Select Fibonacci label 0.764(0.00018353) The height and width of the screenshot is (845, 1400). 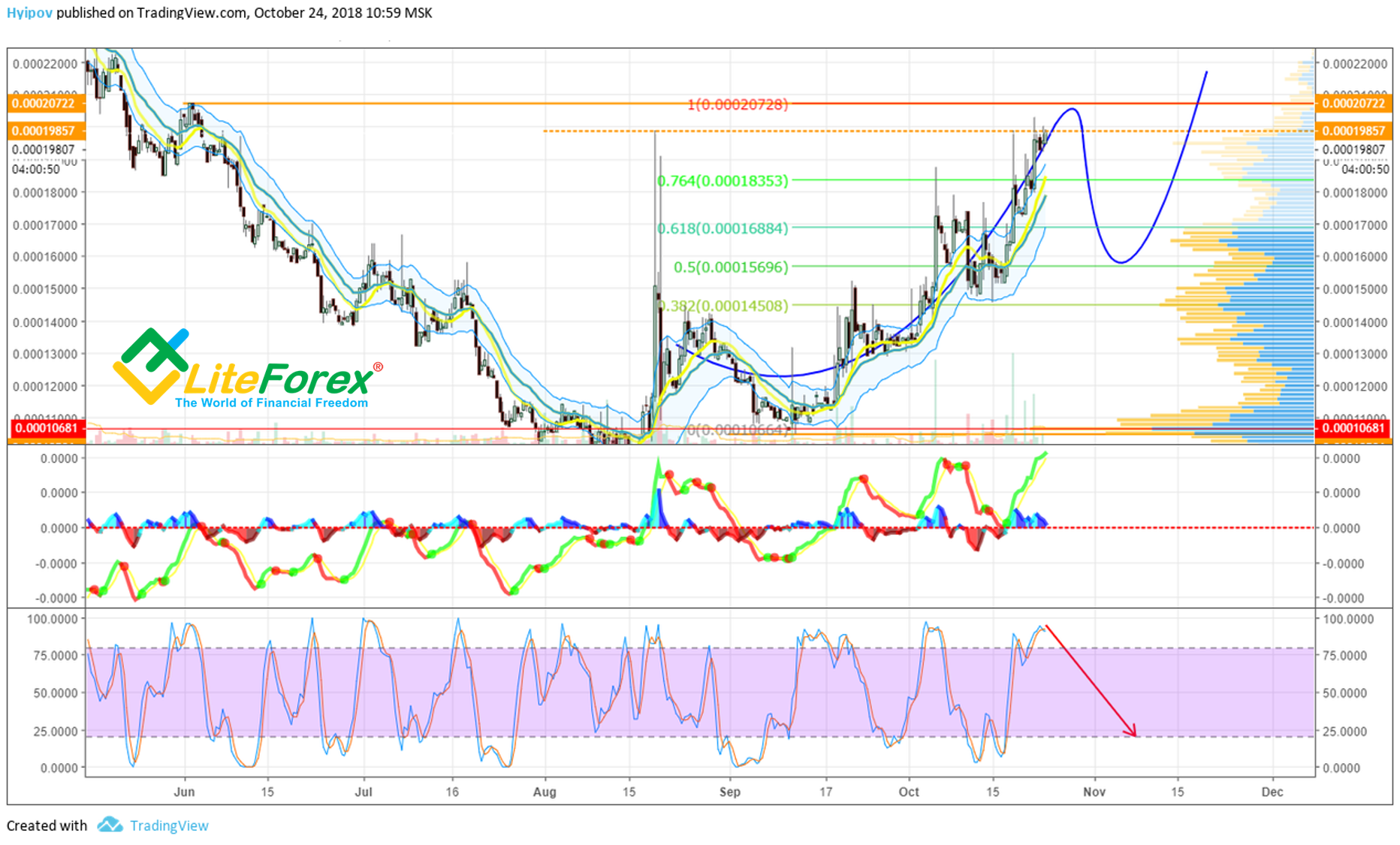pos(723,180)
